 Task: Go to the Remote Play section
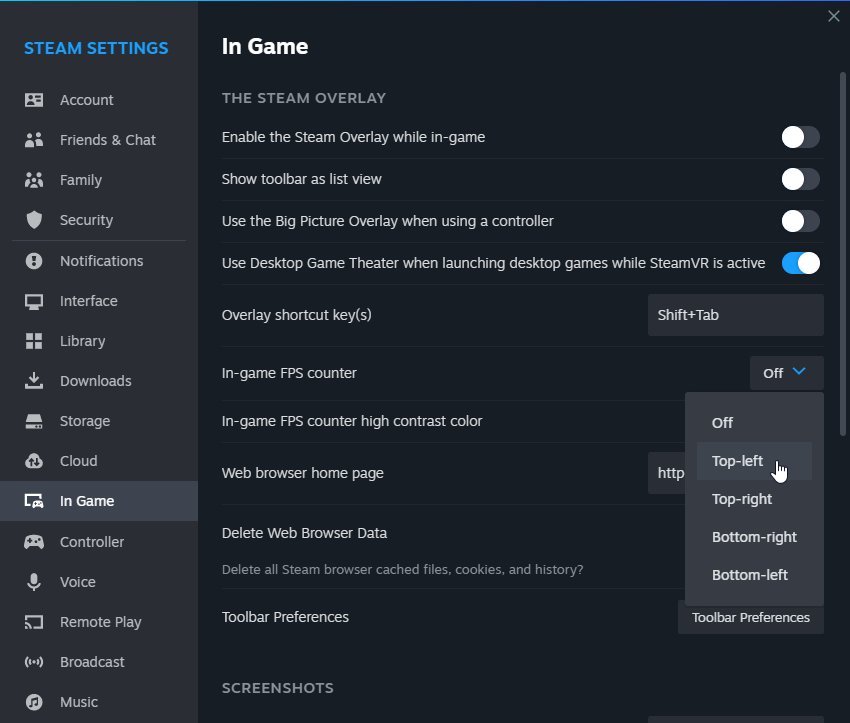[x=99, y=622]
